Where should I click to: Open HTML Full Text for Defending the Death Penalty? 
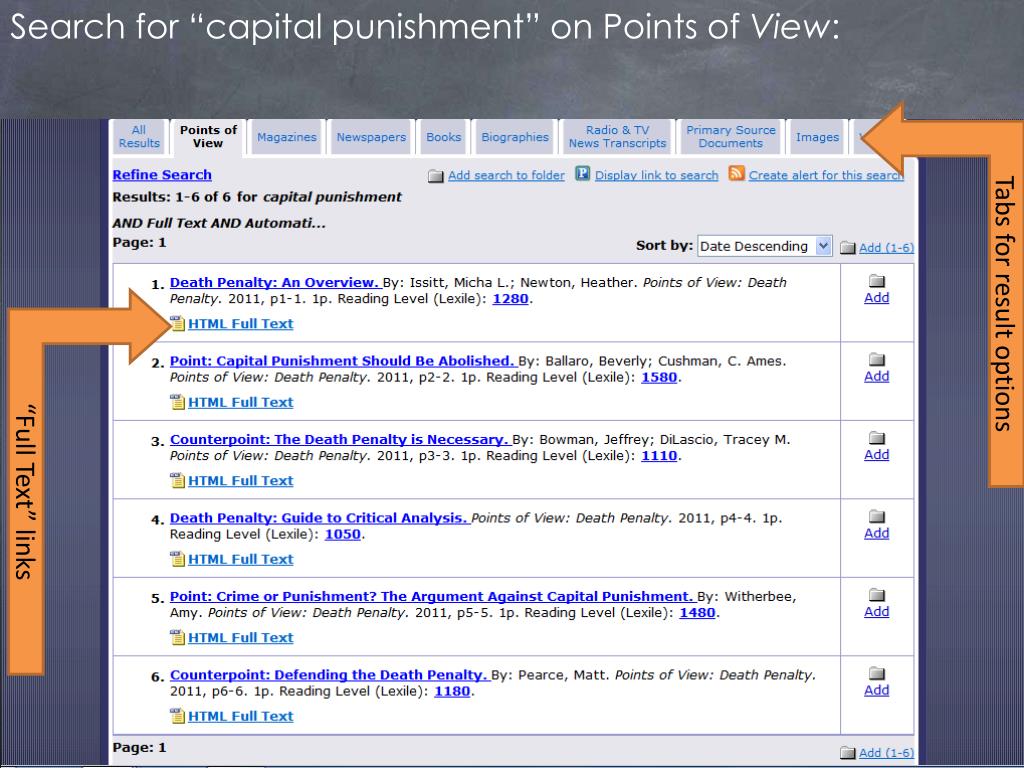pyautogui.click(x=240, y=716)
